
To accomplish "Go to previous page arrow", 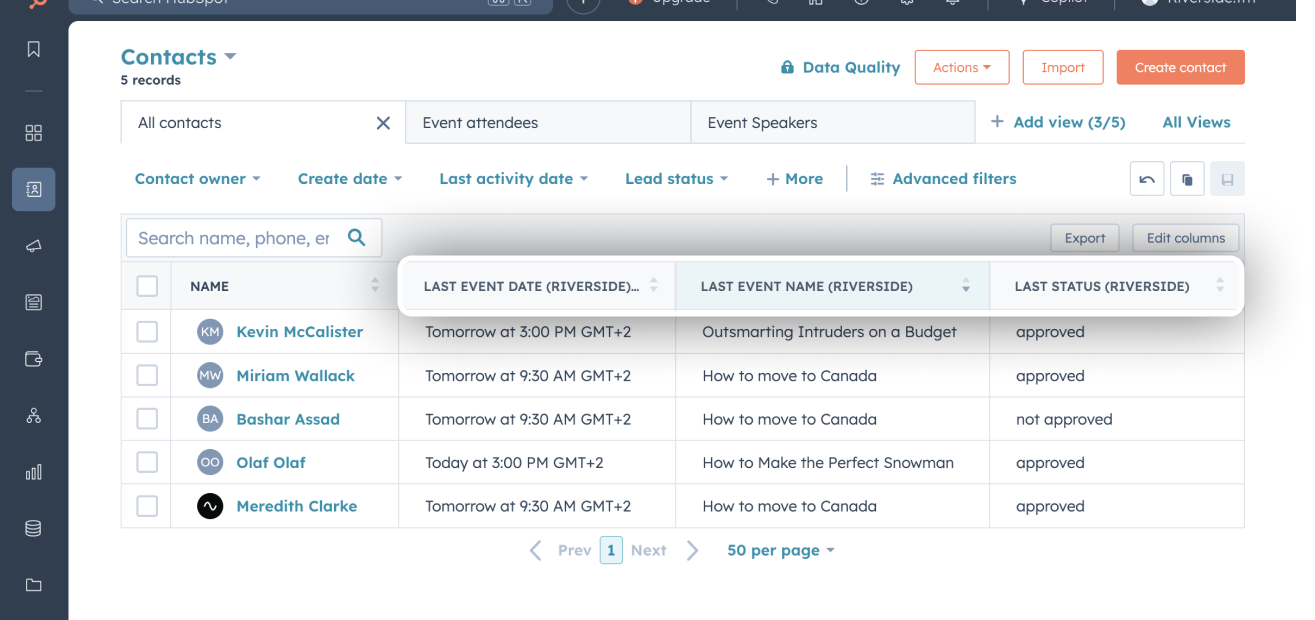I will tap(535, 550).
